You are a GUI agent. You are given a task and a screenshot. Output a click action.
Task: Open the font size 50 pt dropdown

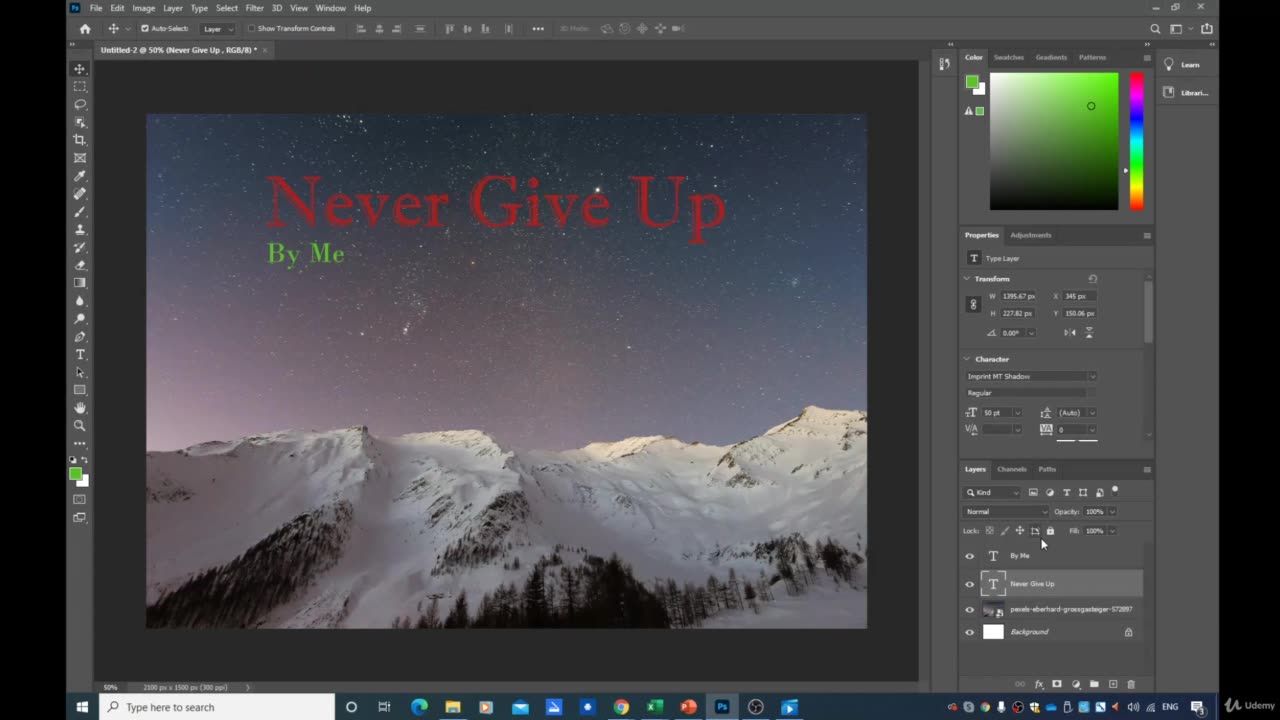(x=1017, y=413)
